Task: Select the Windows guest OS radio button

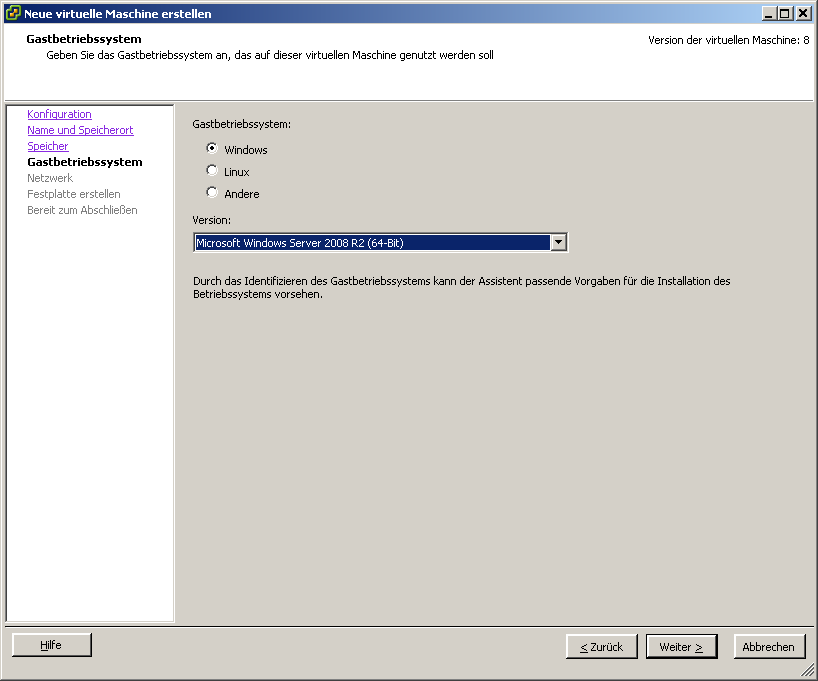Action: pyautogui.click(x=212, y=148)
